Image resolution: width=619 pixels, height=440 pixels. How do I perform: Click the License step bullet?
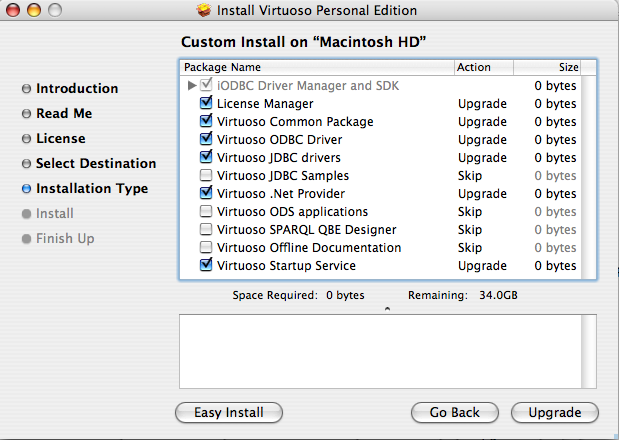pyautogui.click(x=26, y=139)
